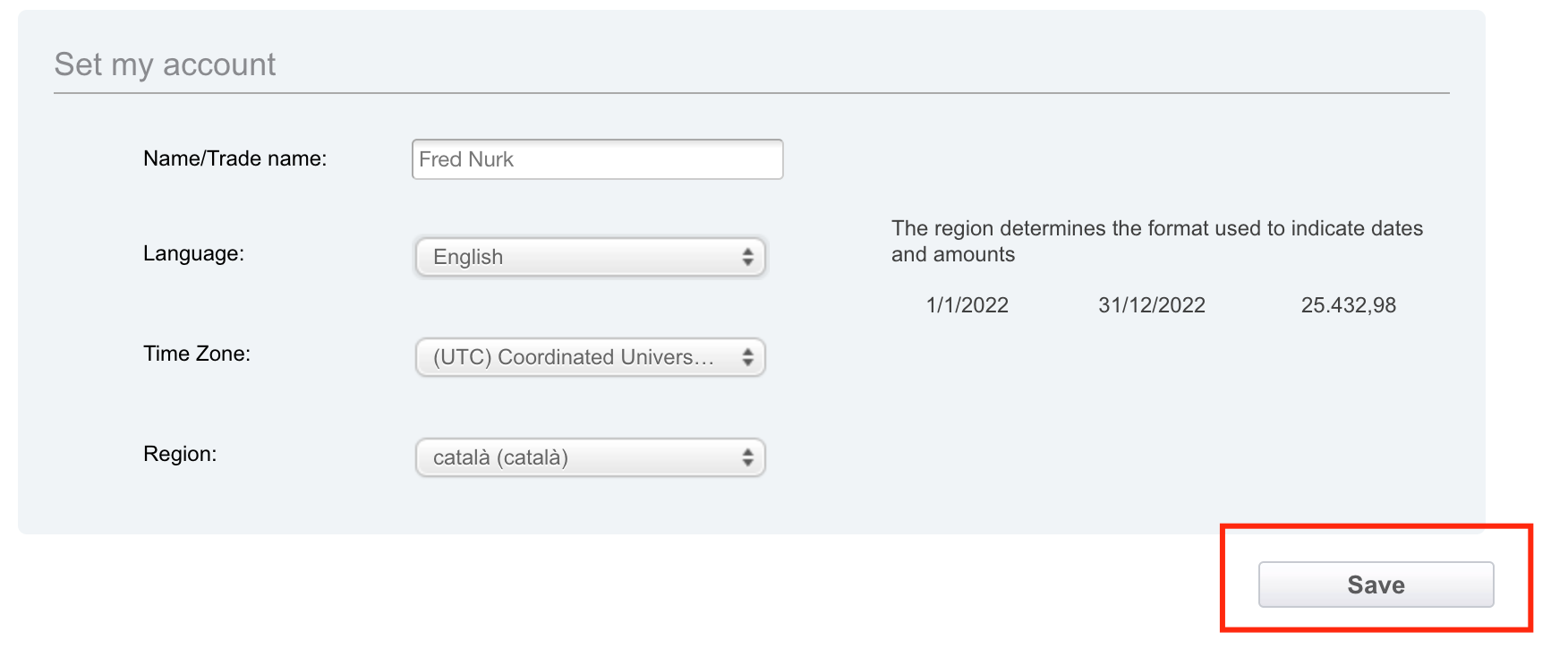Click the sample date 31/12/2022

(1152, 305)
